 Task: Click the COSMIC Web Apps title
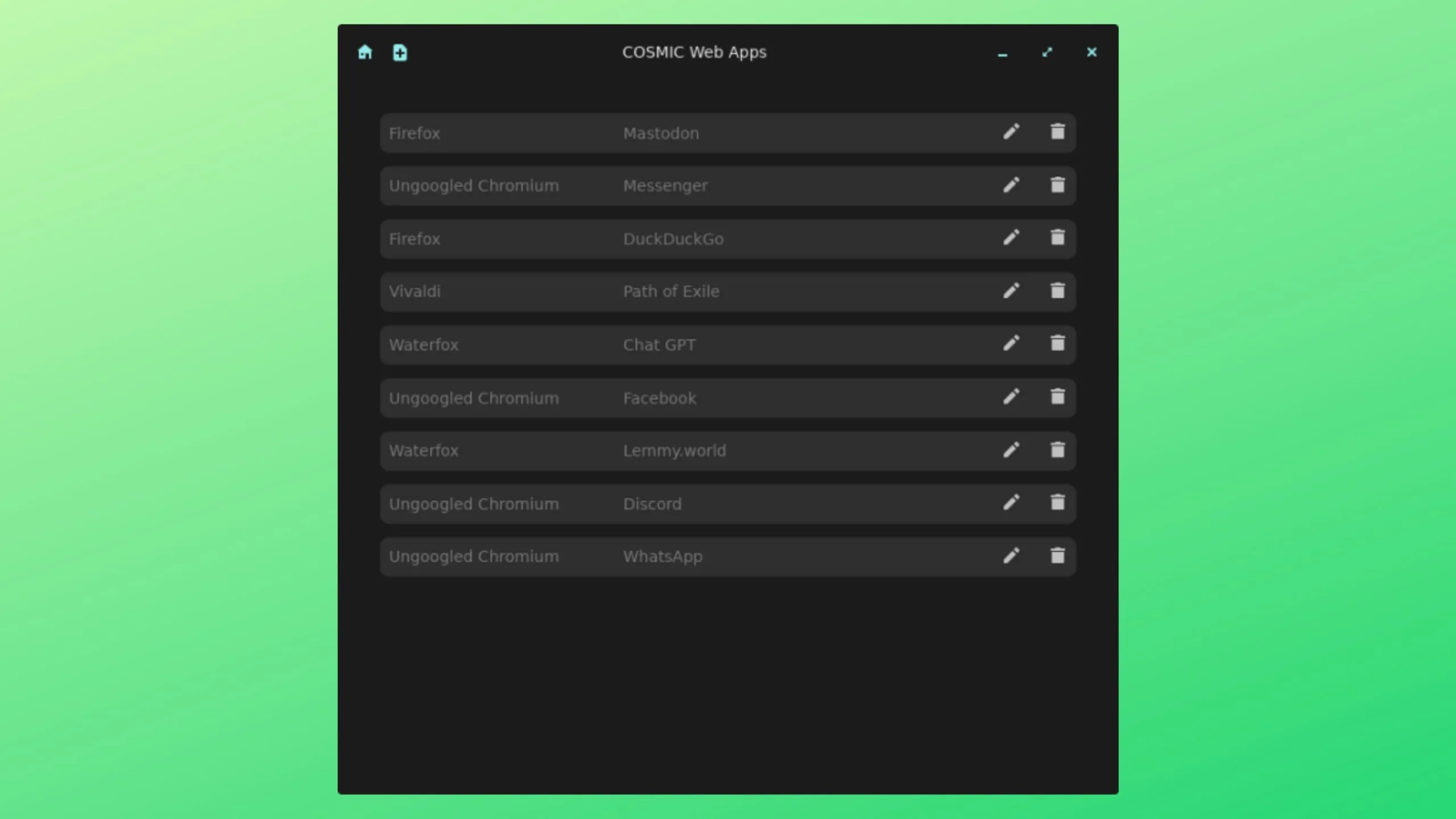point(694,52)
